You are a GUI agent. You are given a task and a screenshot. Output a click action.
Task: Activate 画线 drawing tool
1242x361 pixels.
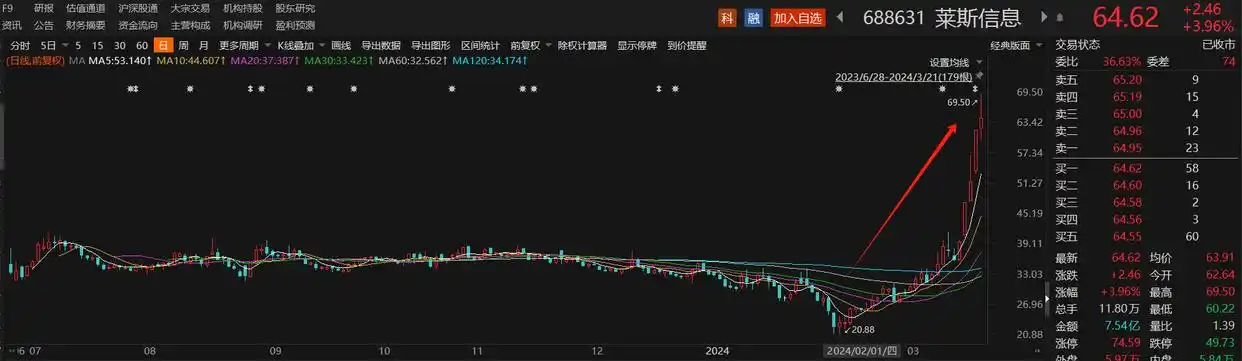tap(340, 46)
